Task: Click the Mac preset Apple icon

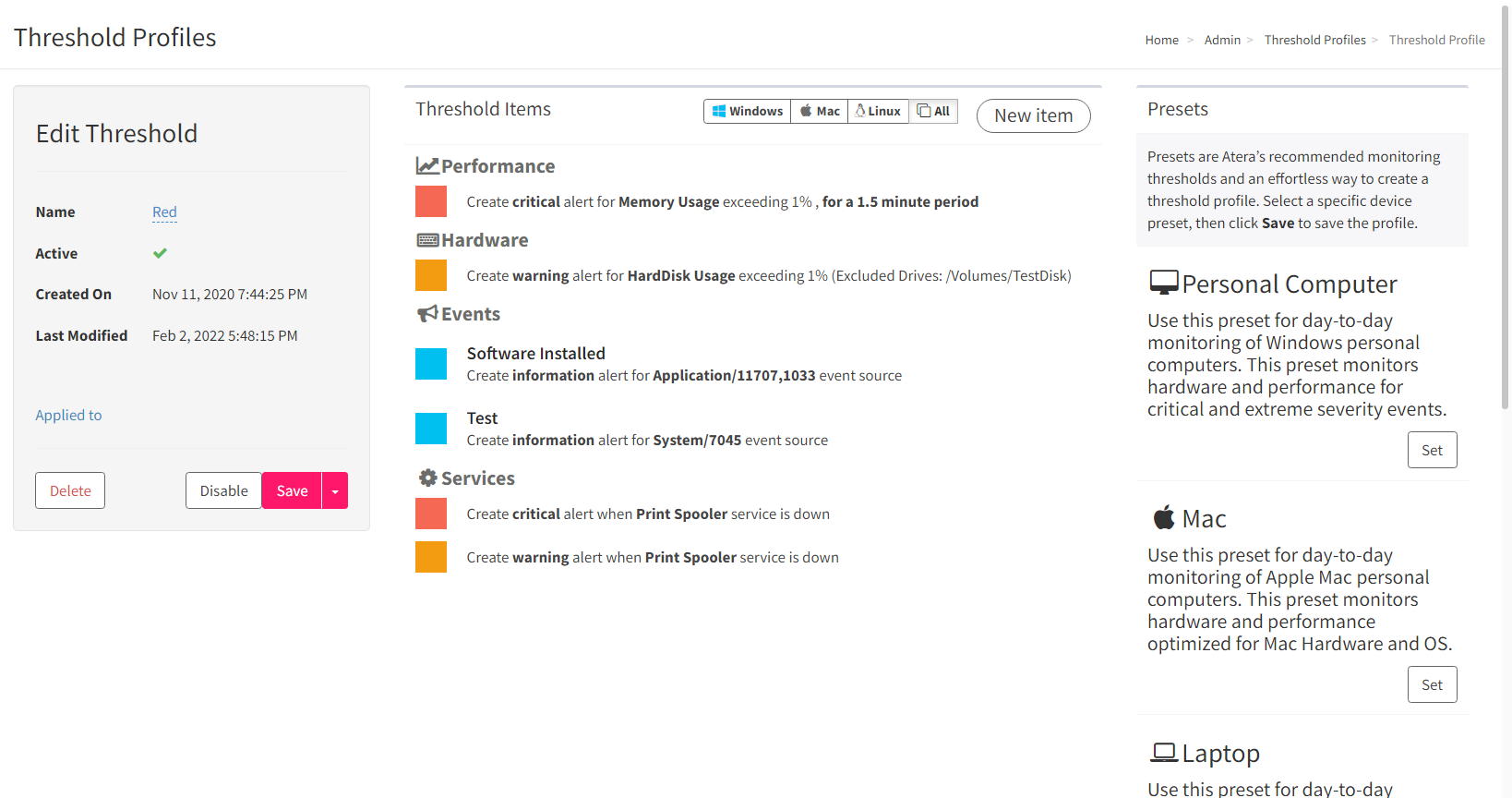Action: 1164,517
